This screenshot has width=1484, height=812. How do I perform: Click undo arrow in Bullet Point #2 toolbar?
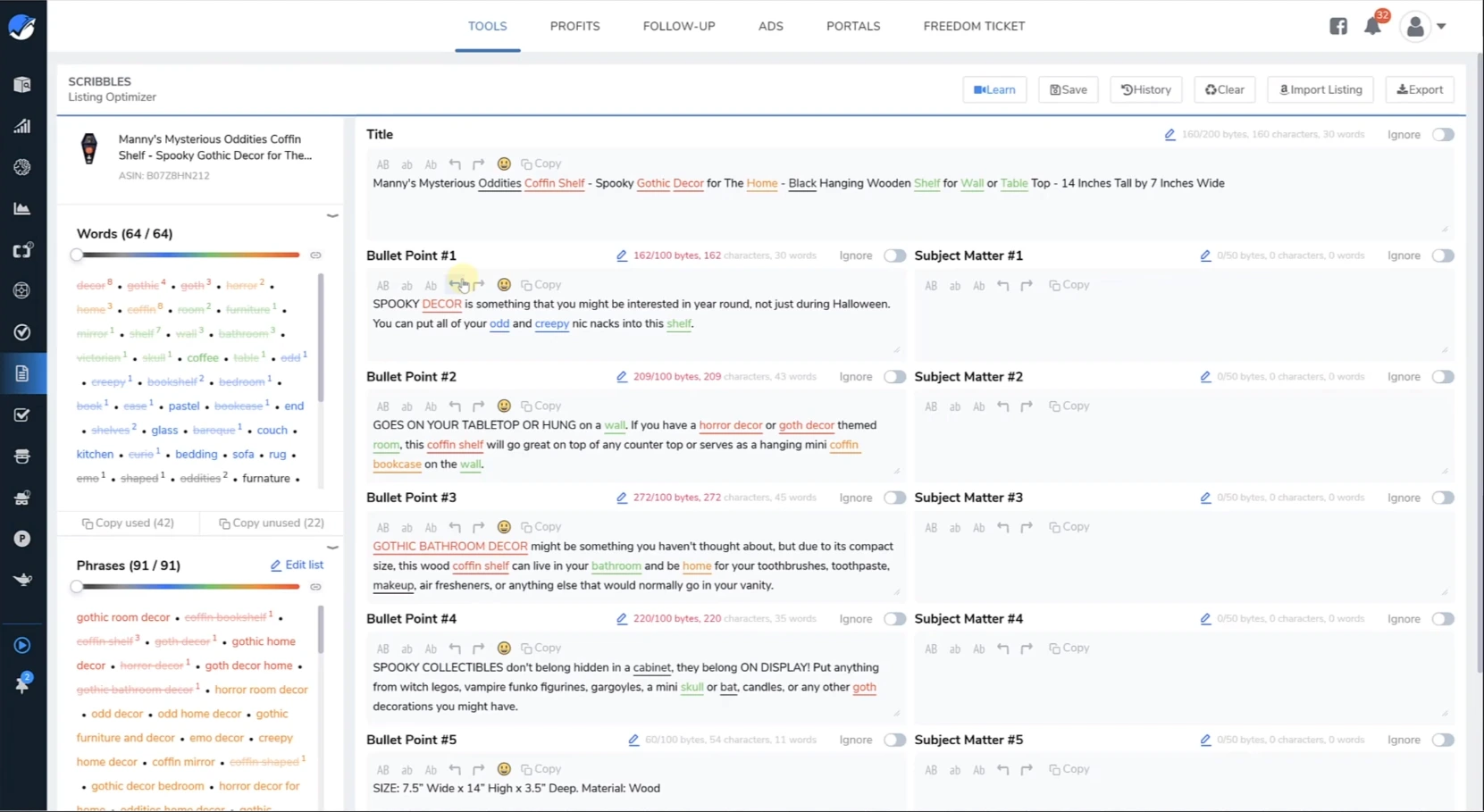click(x=455, y=406)
